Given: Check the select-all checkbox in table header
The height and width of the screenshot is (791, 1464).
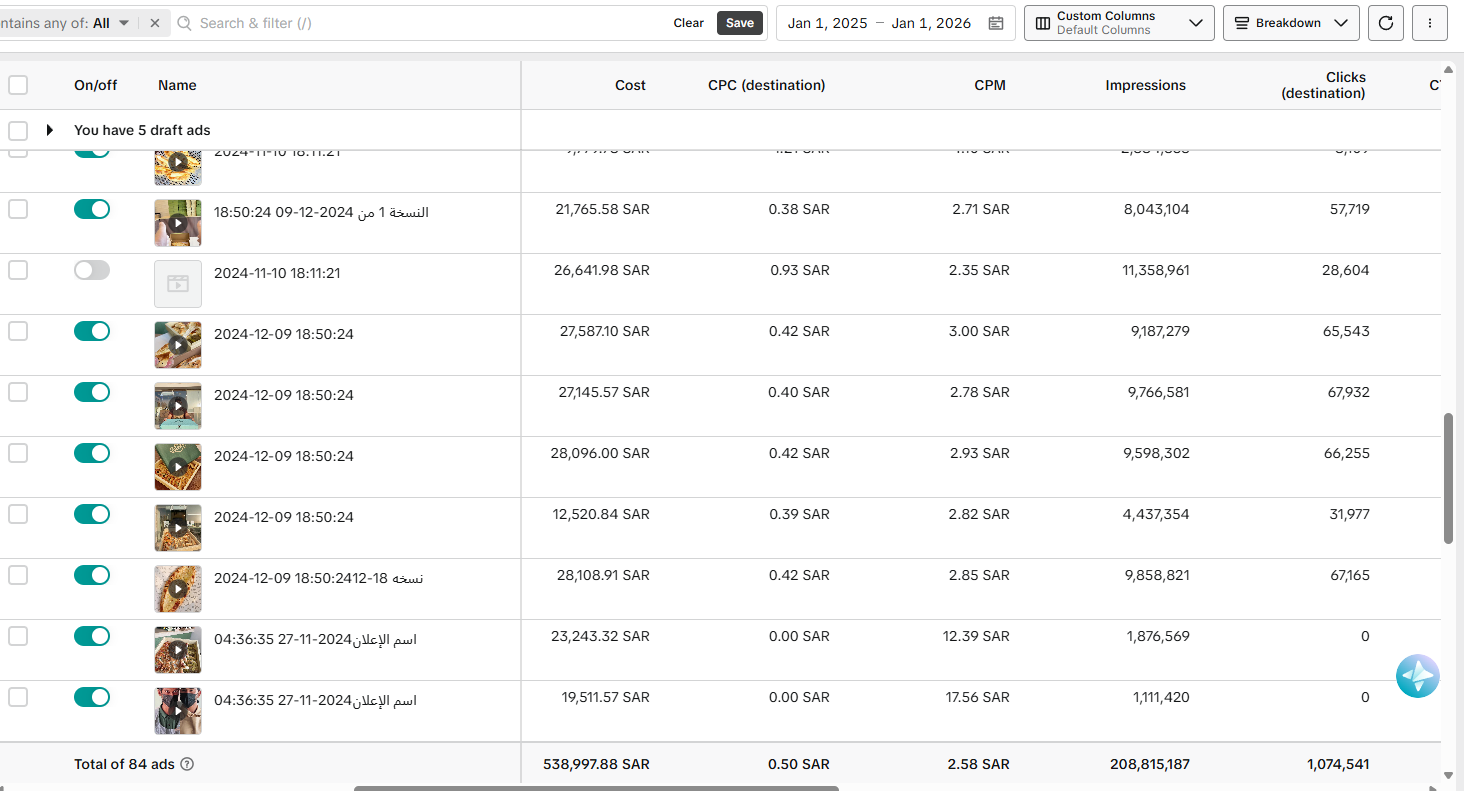Looking at the screenshot, I should click(18, 85).
